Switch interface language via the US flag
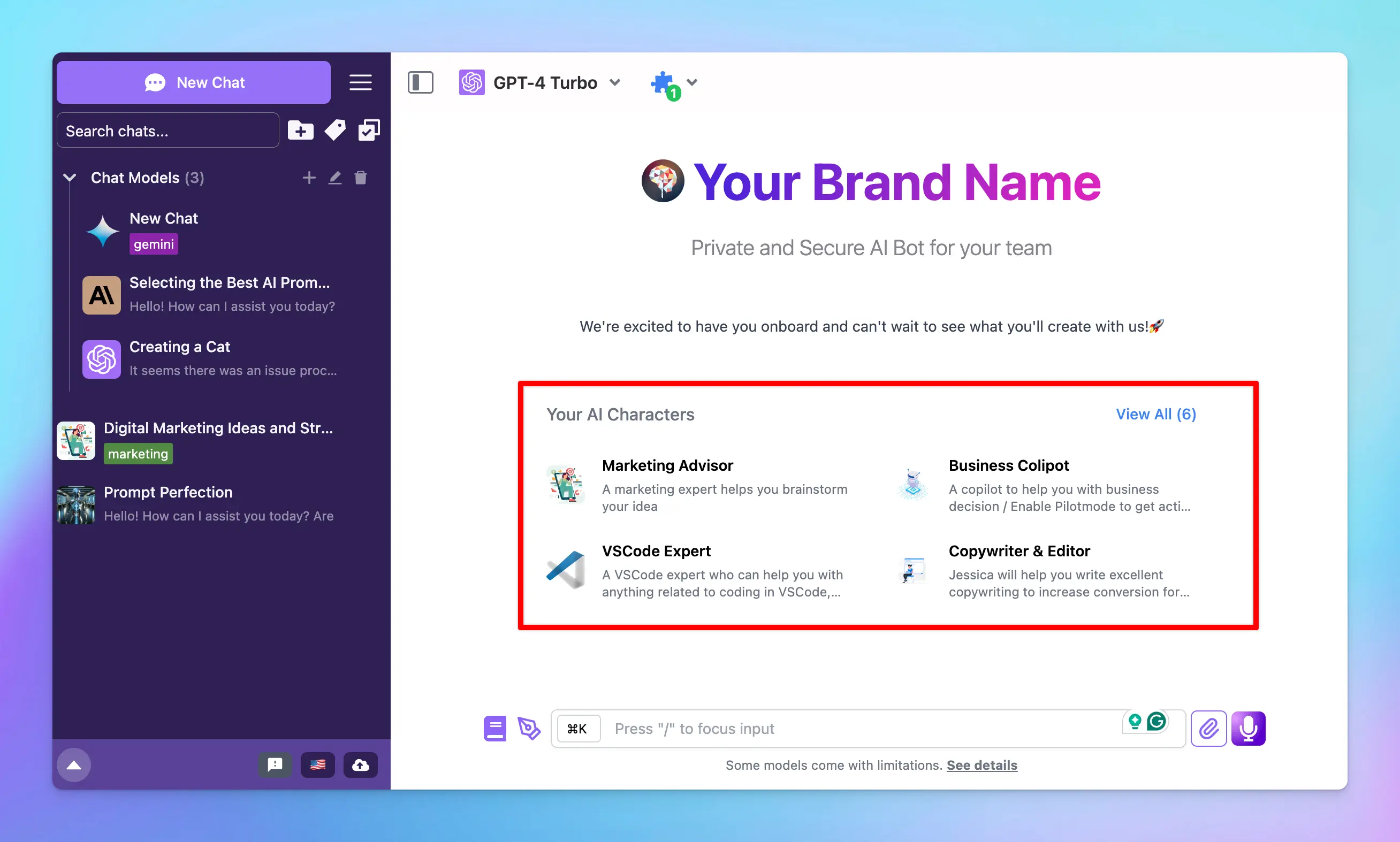Screen dimensions: 1400x842 pos(318,765)
